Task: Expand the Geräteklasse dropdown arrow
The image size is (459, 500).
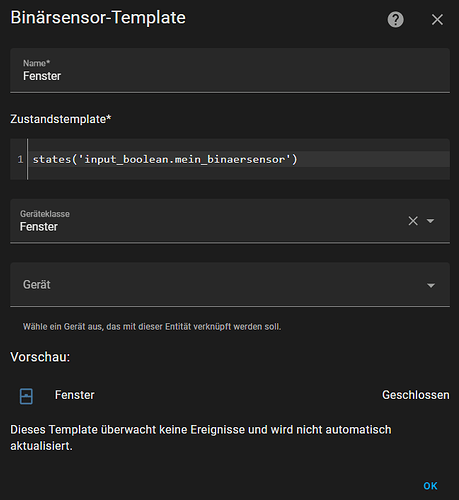Action: tap(430, 221)
